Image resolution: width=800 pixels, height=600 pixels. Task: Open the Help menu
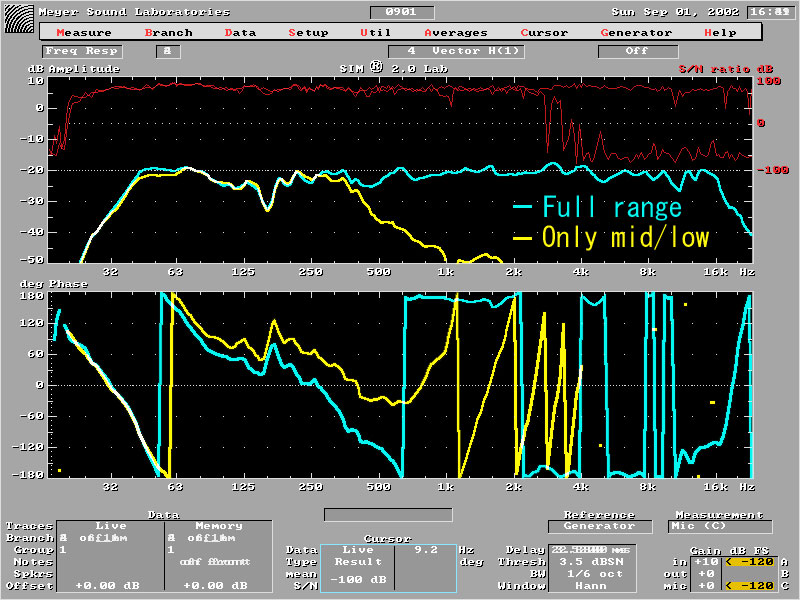720,33
